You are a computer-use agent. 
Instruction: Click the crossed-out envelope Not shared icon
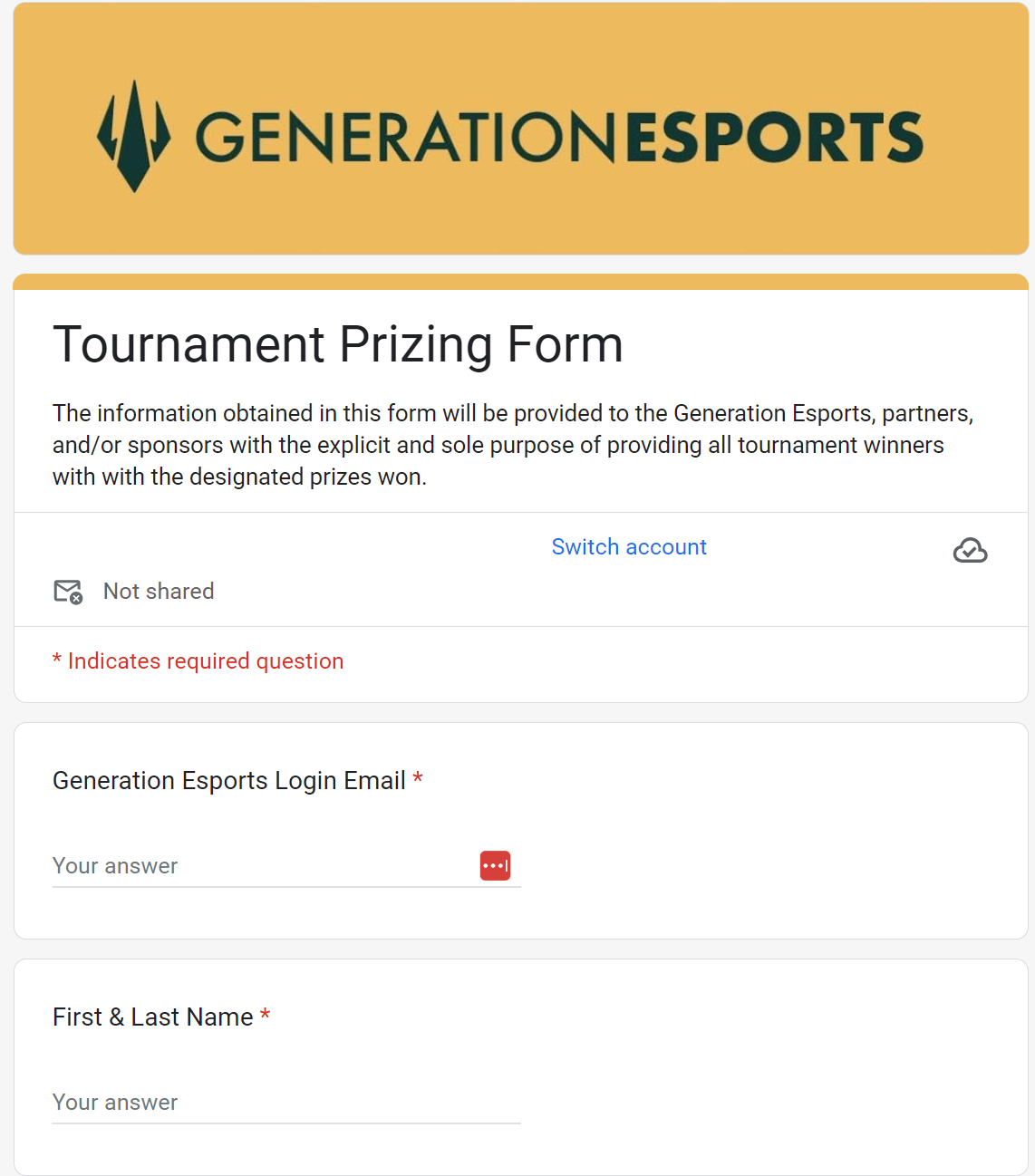(68, 592)
